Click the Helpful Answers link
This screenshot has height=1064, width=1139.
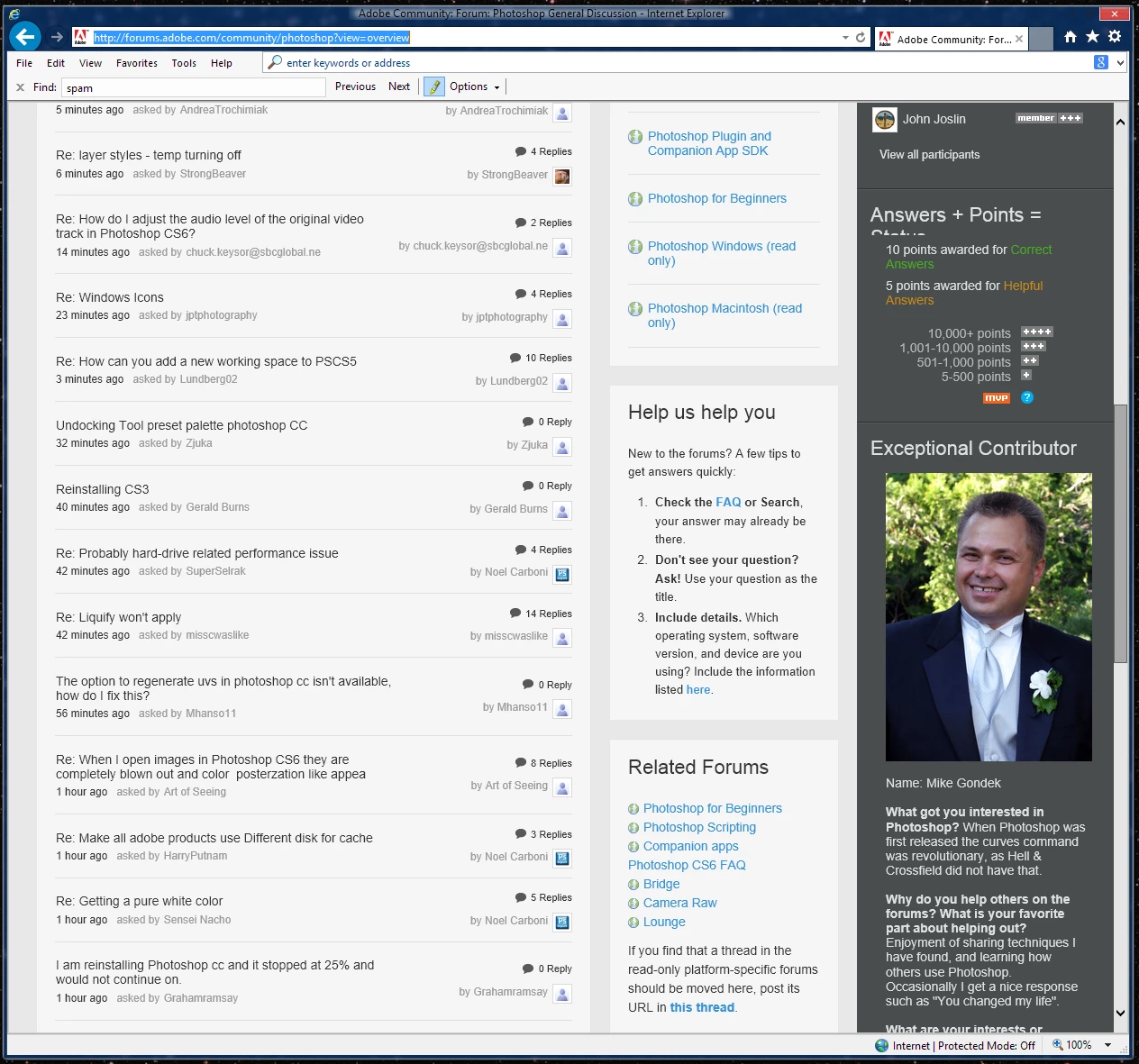pyautogui.click(x=964, y=293)
